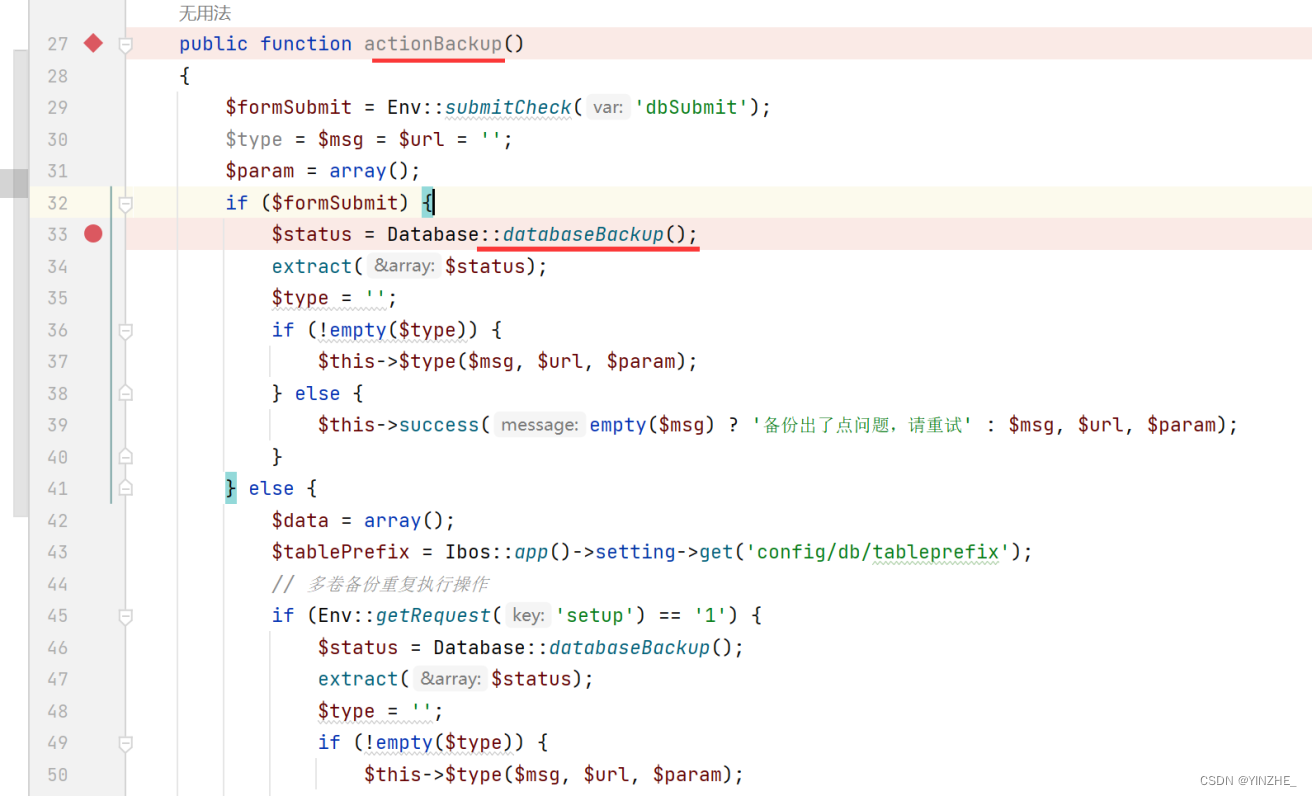
Task: Click the 'dbSubmit' string literal
Action: [x=691, y=108]
